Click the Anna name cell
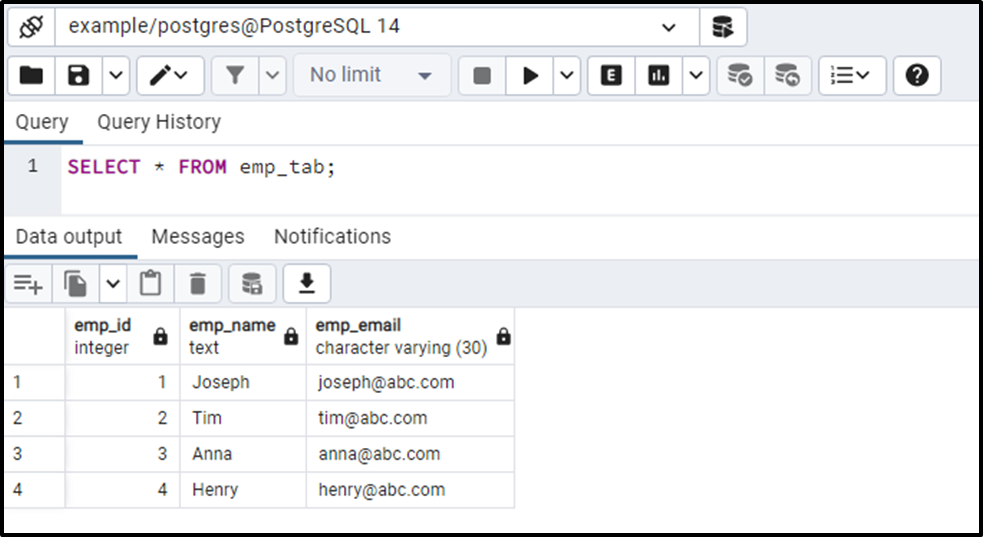This screenshot has height=537, width=983. (243, 454)
